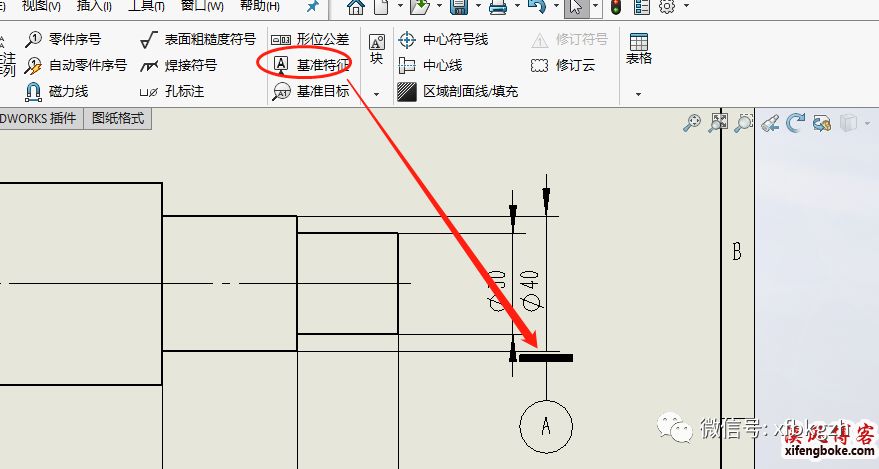Image resolution: width=879 pixels, height=469 pixels.
Task: Click the 3D drawing view icon
Action: click(770, 123)
